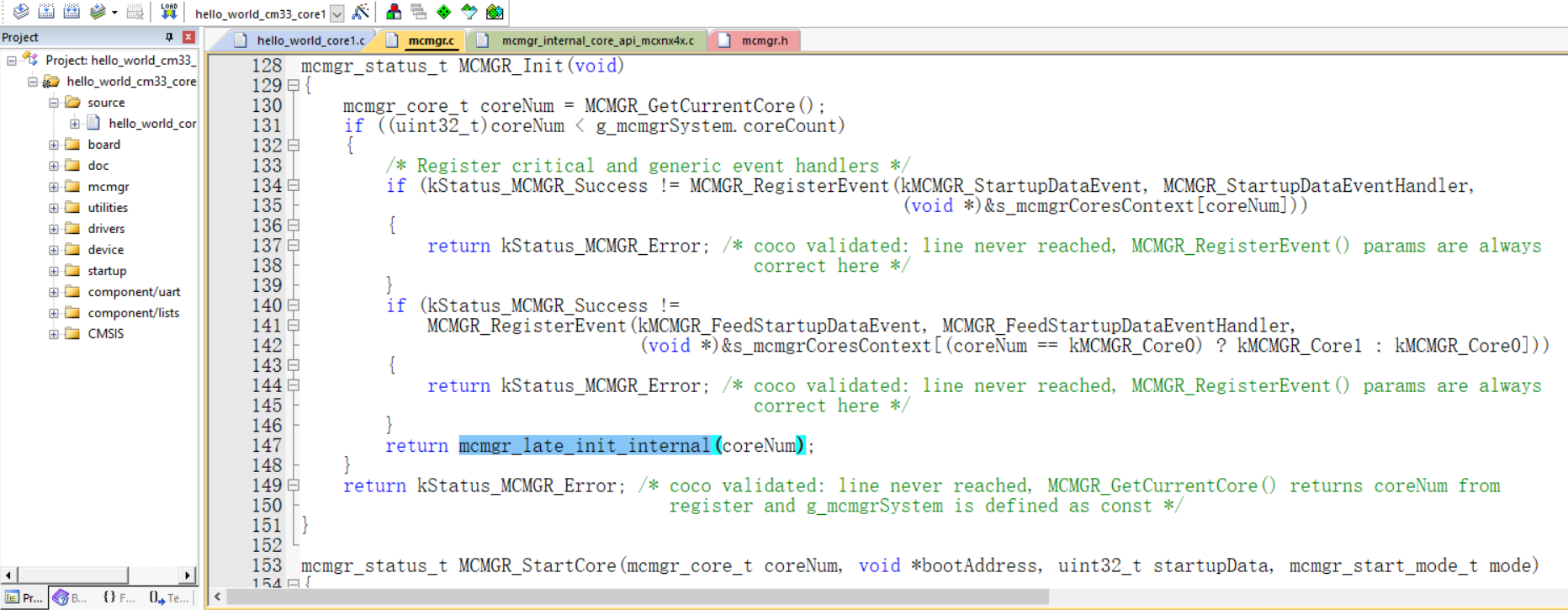Collapse the source folder in project tree
Screen dimensions: 1568x610
coord(54,103)
